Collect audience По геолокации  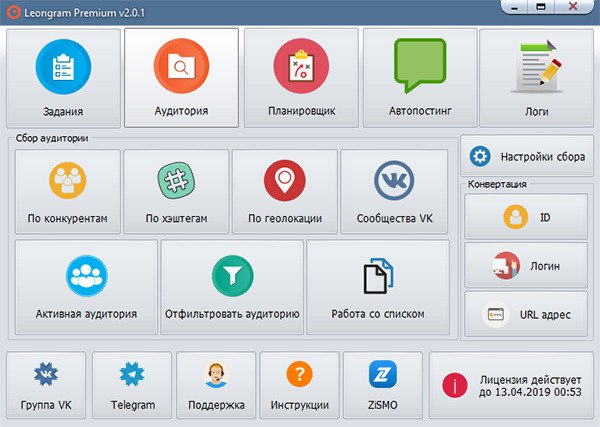tap(285, 191)
